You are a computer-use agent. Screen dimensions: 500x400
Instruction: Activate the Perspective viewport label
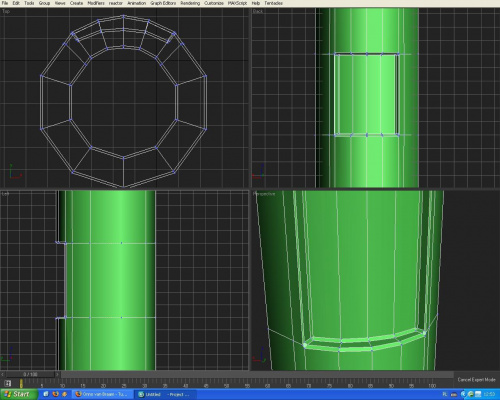264,194
